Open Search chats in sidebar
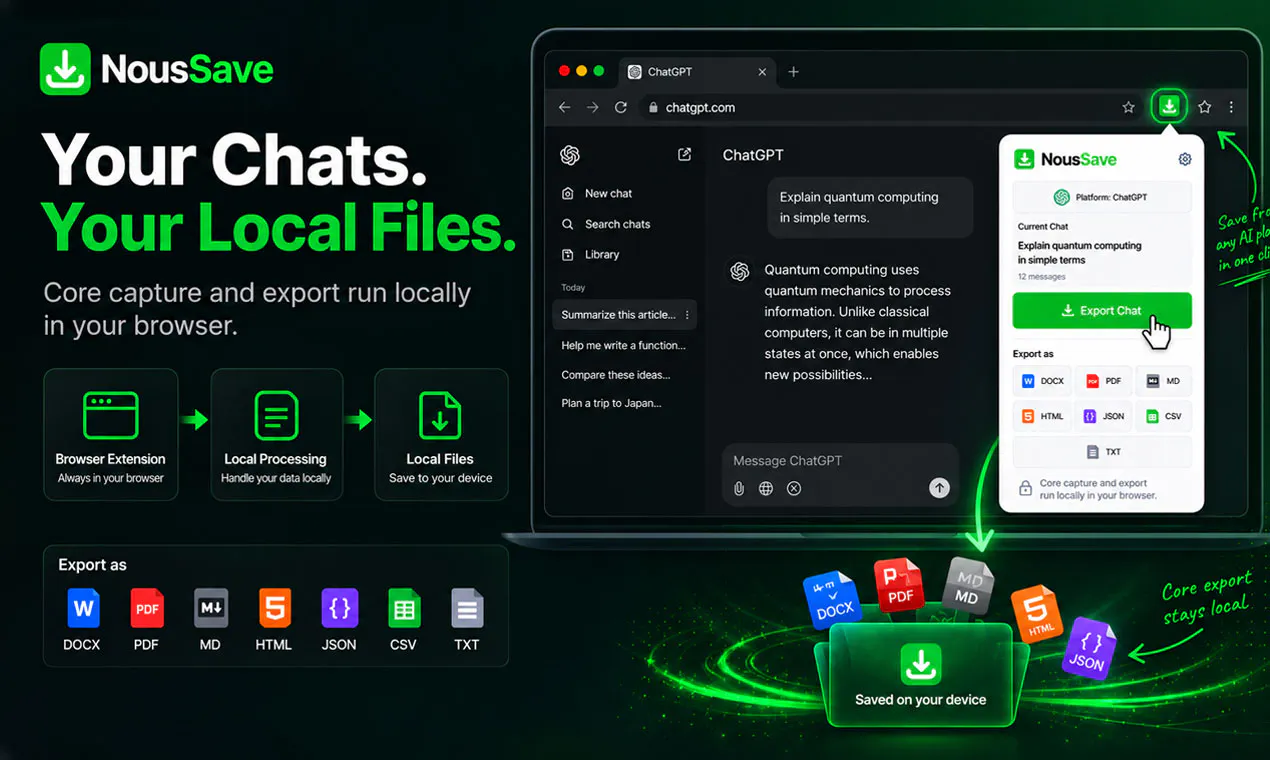The height and width of the screenshot is (760, 1270). click(606, 224)
